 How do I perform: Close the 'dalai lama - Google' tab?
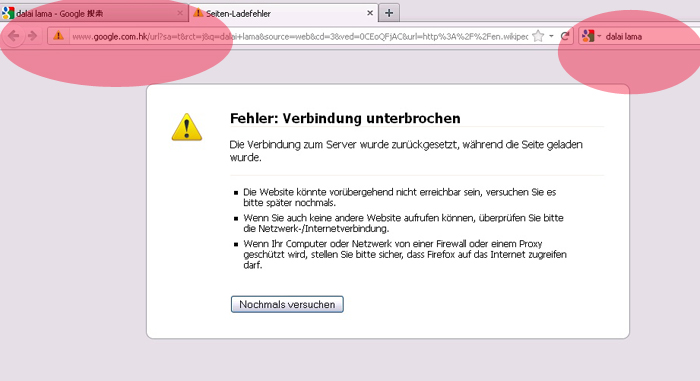[x=180, y=13]
